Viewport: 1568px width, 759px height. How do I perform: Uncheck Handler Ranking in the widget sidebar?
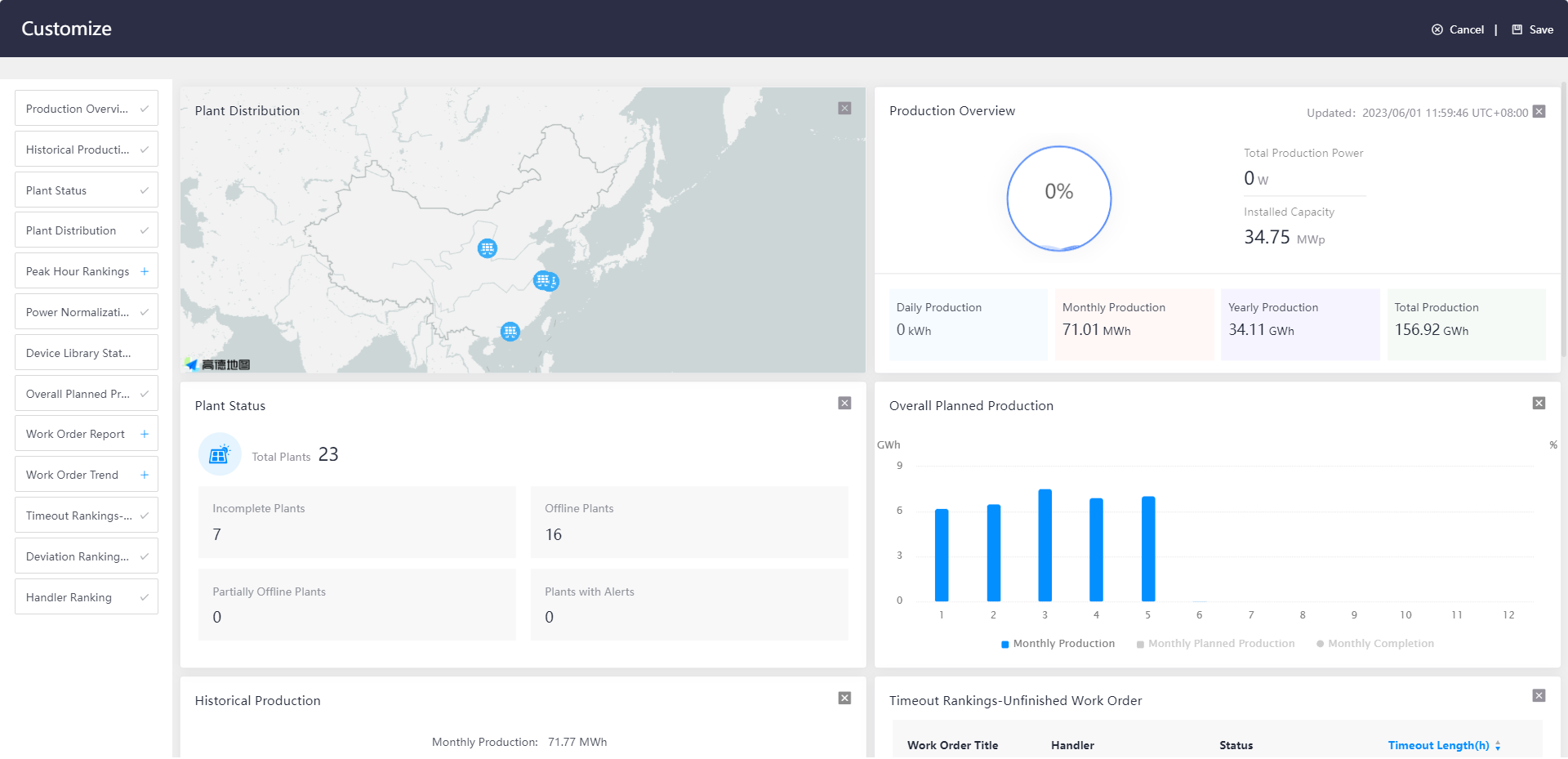click(145, 597)
